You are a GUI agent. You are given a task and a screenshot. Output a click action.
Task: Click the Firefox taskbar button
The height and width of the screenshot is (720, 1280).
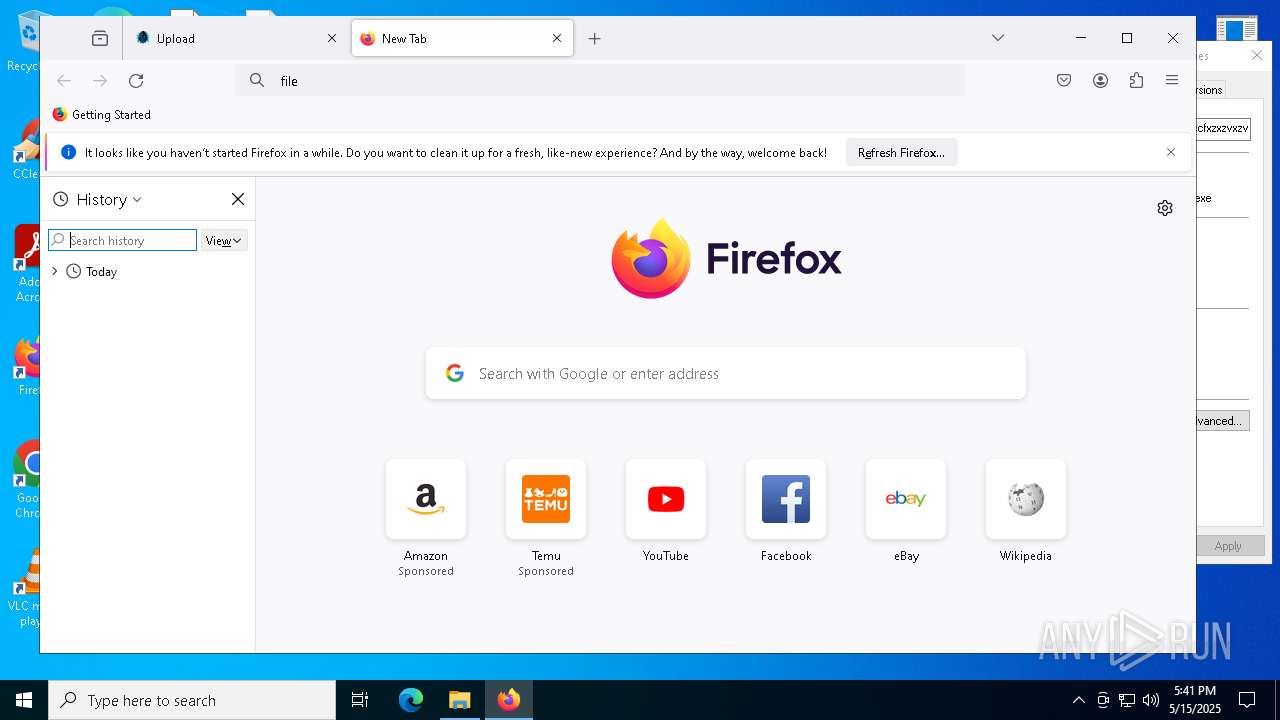(509, 700)
